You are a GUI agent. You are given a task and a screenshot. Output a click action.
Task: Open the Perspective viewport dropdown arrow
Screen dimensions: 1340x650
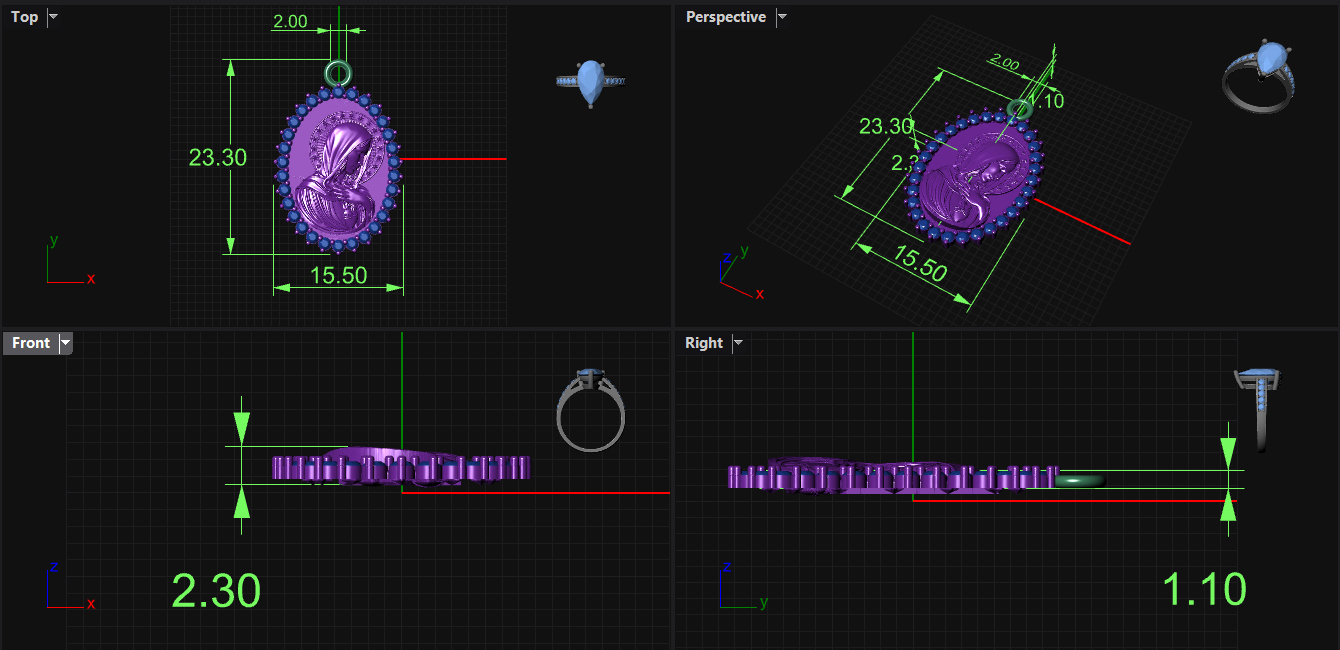pos(782,17)
